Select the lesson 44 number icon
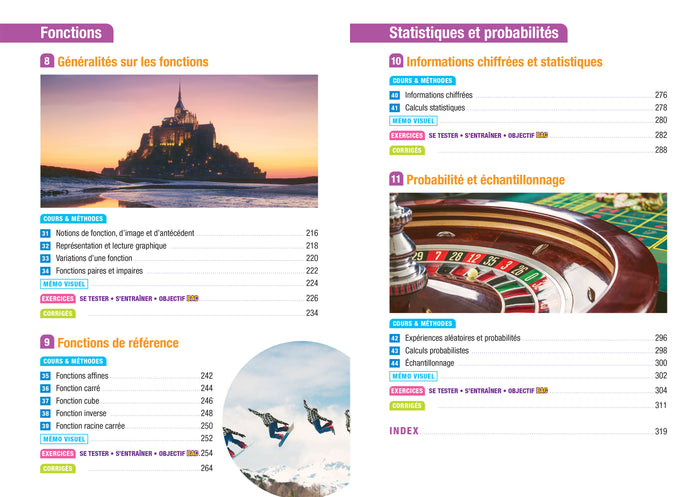The width and height of the screenshot is (700, 497). click(395, 363)
